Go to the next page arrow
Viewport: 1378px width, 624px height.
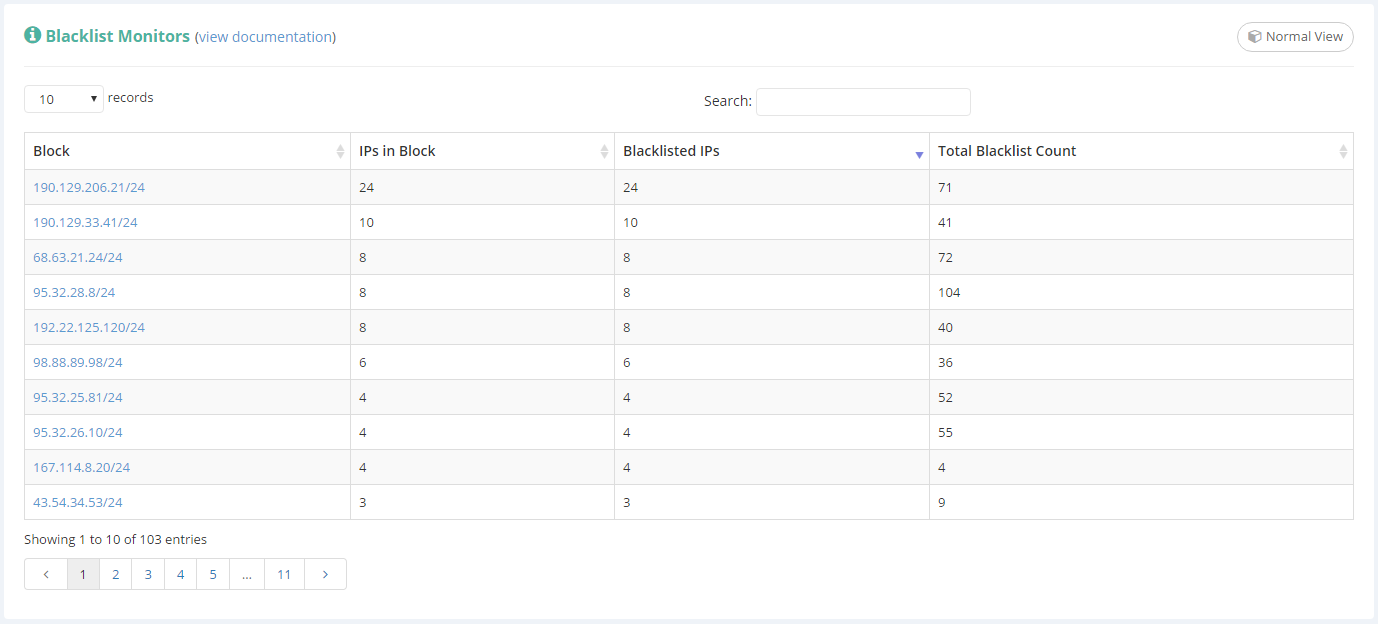tap(324, 574)
